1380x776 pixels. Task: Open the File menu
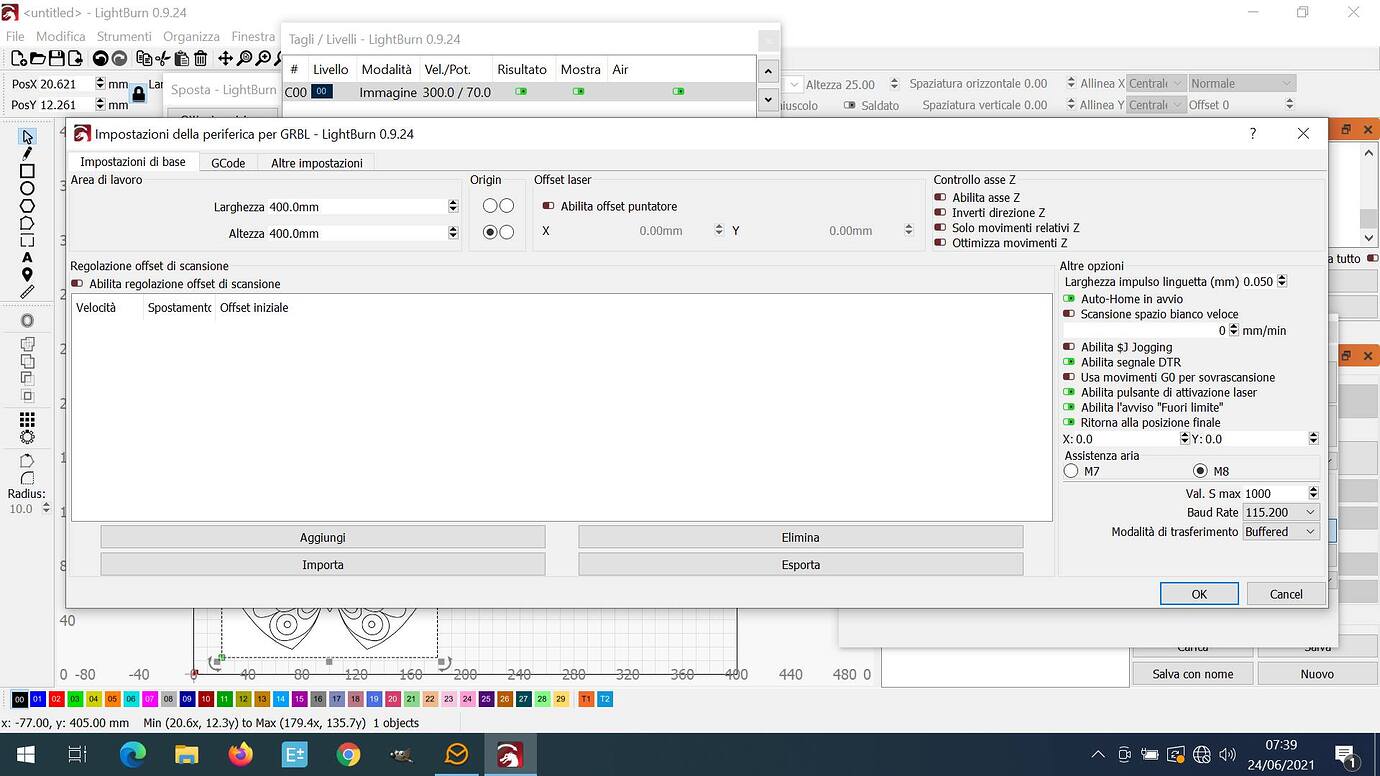(15, 36)
